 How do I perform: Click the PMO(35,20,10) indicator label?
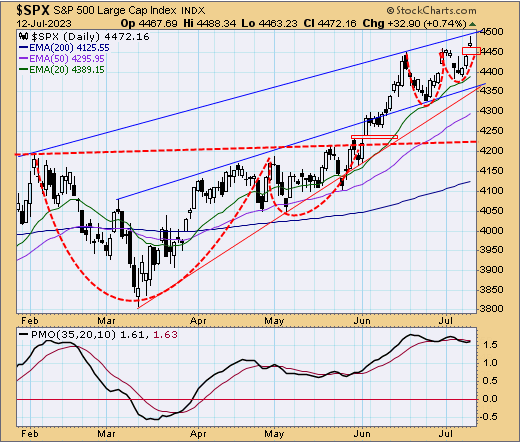coord(73,334)
